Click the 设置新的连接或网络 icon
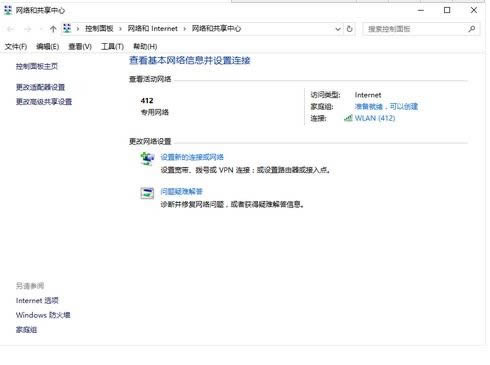 [x=147, y=158]
